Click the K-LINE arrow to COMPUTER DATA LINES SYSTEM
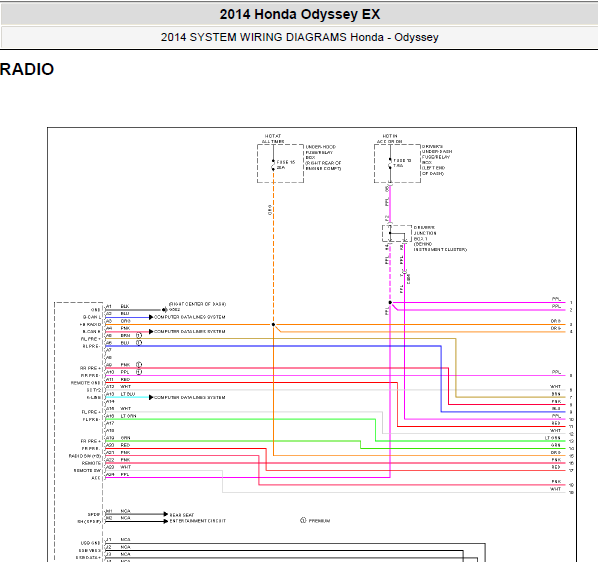This screenshot has width=598, height=562. pyautogui.click(x=151, y=397)
